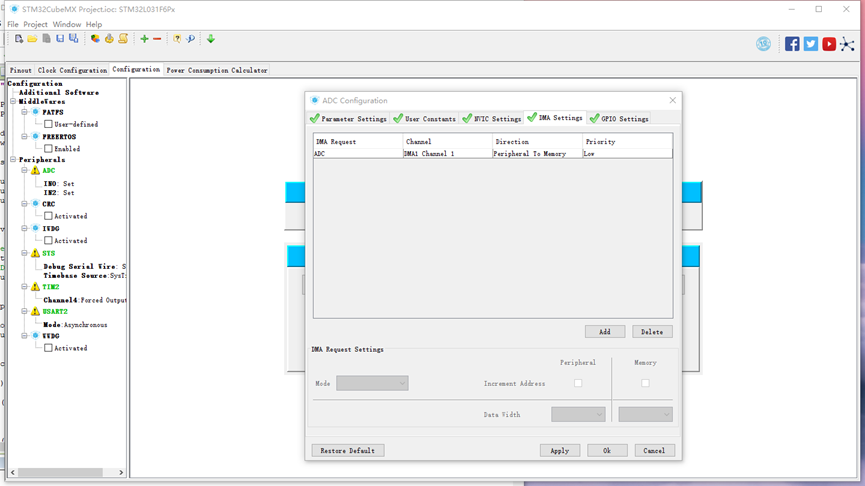Screen dimensions: 865x486
Task: Open the ST community round icon
Action: [x=763, y=44]
